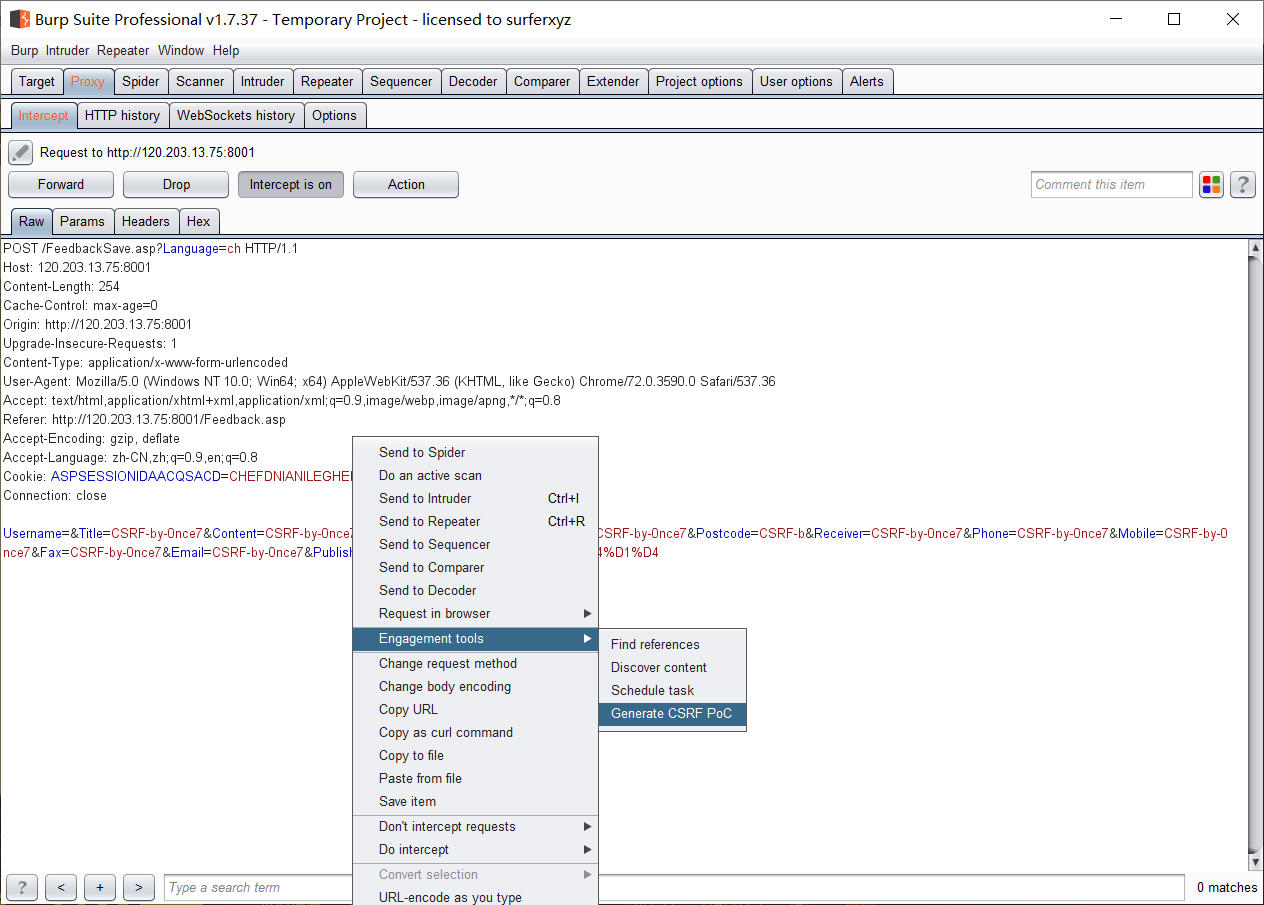Open the Project options tab
1264x905 pixels.
pyautogui.click(x=699, y=82)
